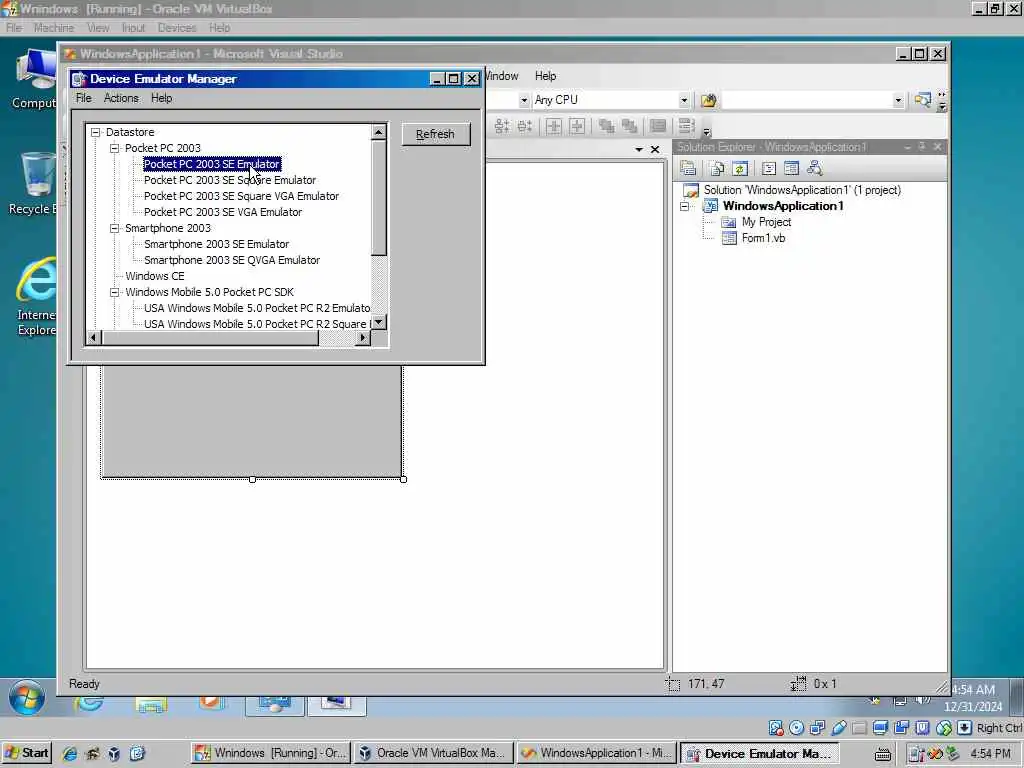
Task: Click the guest Windows Start orb
Action: (27, 698)
